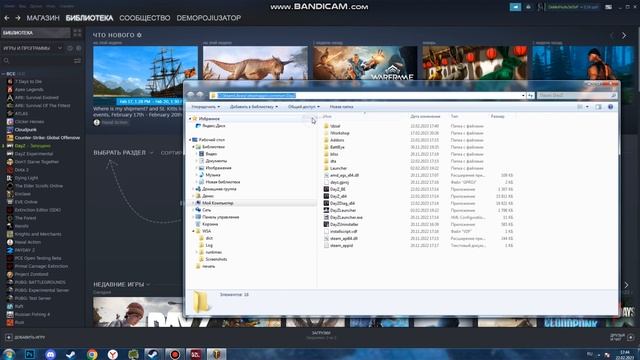The width and height of the screenshot is (640, 360).
Task: Click the Explorer address bar path
Action: (256, 96)
